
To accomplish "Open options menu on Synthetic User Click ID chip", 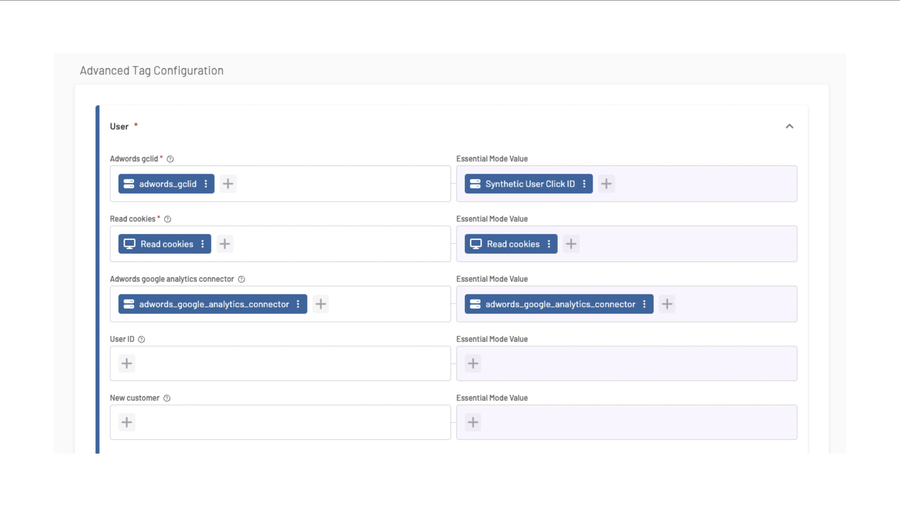I will (584, 184).
